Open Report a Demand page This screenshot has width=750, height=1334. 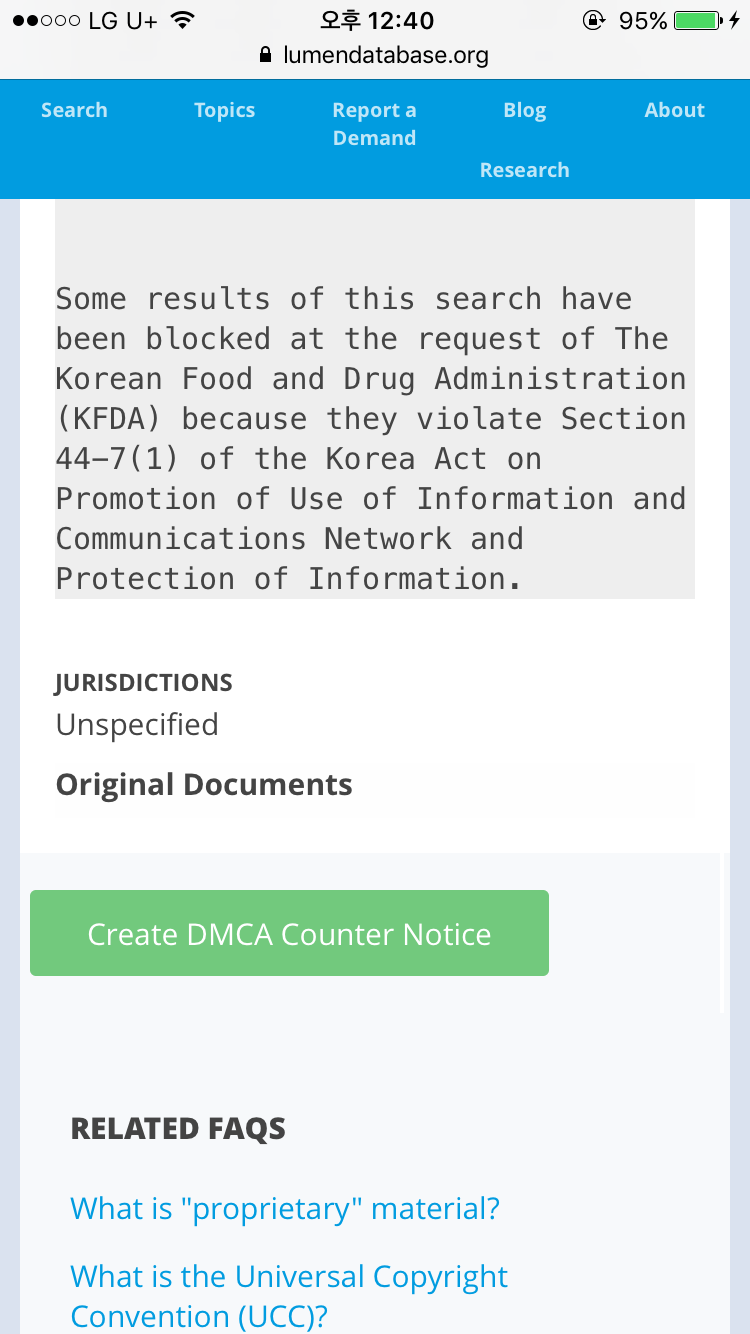click(x=374, y=124)
